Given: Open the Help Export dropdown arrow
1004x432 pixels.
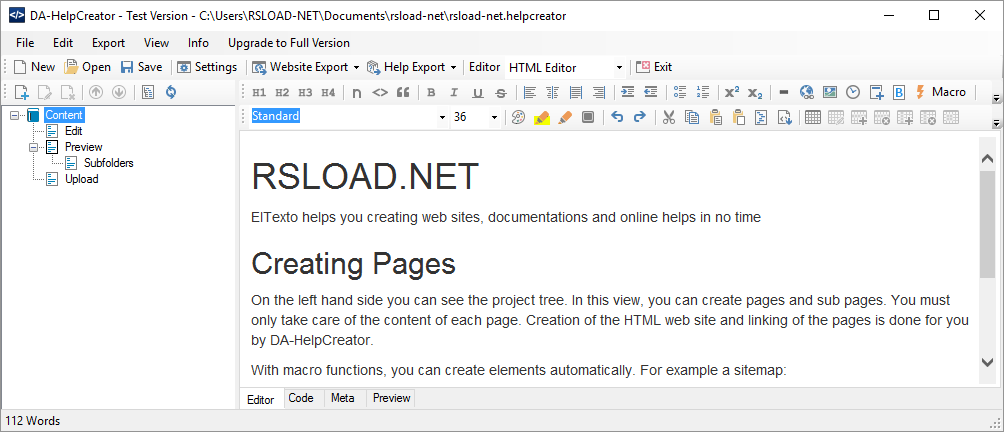Looking at the screenshot, I should point(453,67).
